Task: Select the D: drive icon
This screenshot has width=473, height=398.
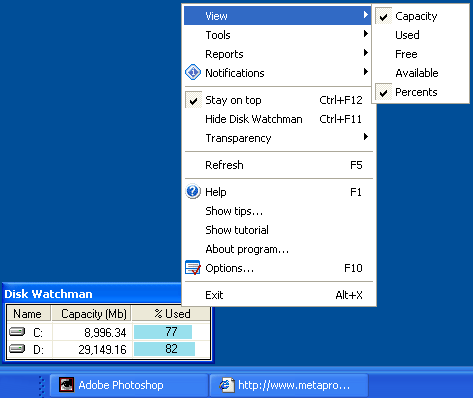Action: click(x=17, y=349)
